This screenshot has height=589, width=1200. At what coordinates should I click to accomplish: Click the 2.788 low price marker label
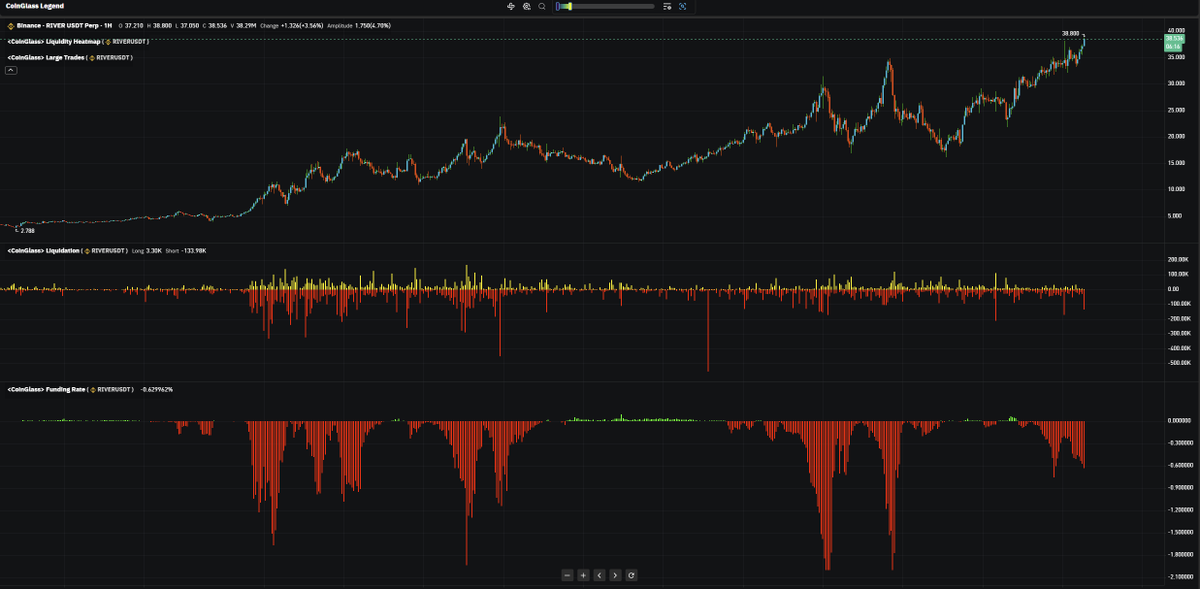point(28,230)
